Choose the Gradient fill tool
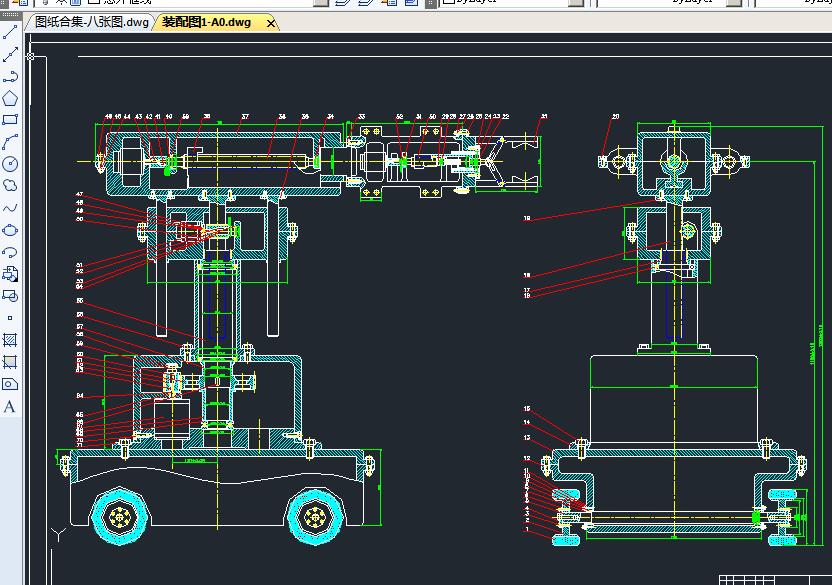 click(x=10, y=362)
